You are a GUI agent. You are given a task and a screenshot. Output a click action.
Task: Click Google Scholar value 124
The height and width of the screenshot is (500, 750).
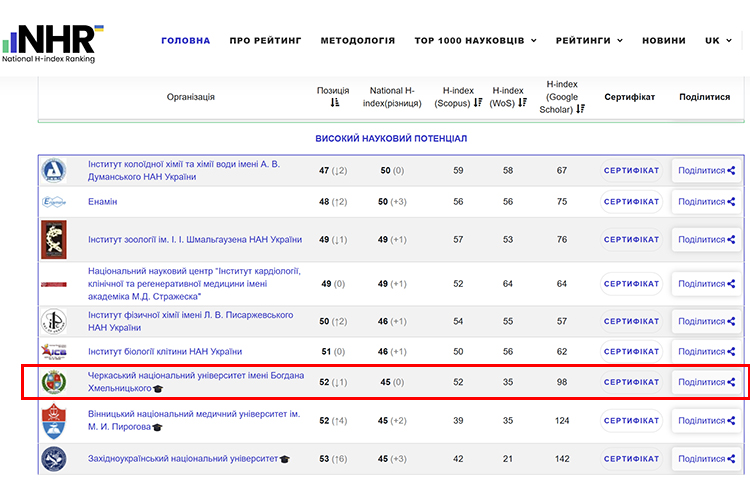coord(562,421)
